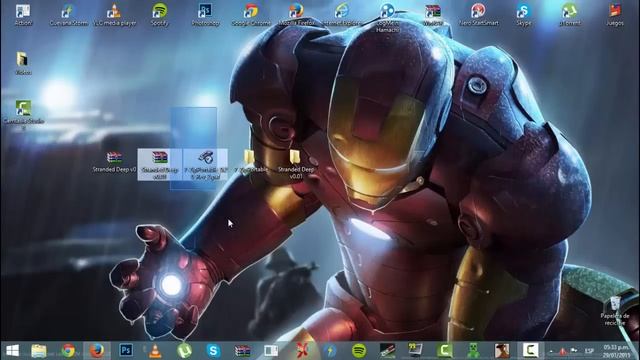Open Spotify from the taskbar
The height and width of the screenshot is (360, 640).
coord(359,351)
